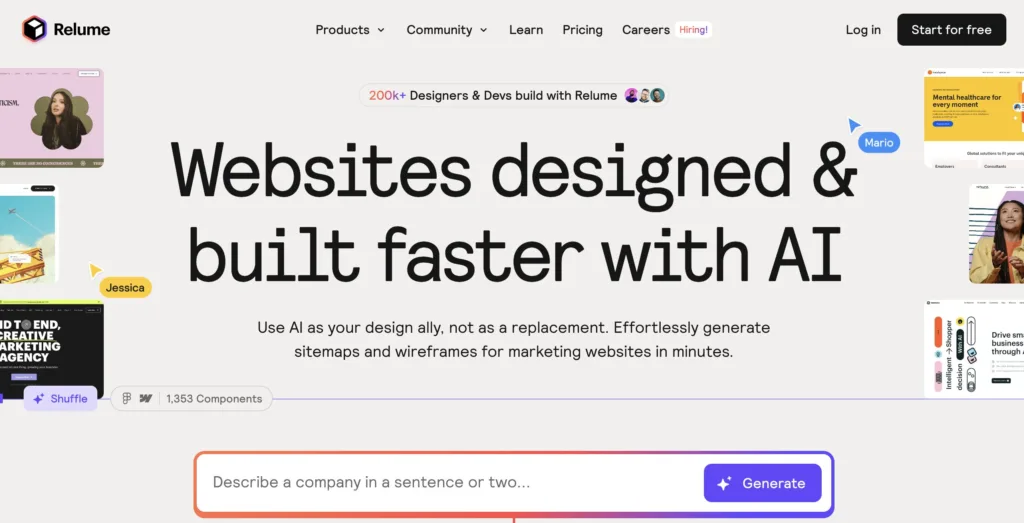
Task: Click the Webflow icon
Action: (x=146, y=398)
